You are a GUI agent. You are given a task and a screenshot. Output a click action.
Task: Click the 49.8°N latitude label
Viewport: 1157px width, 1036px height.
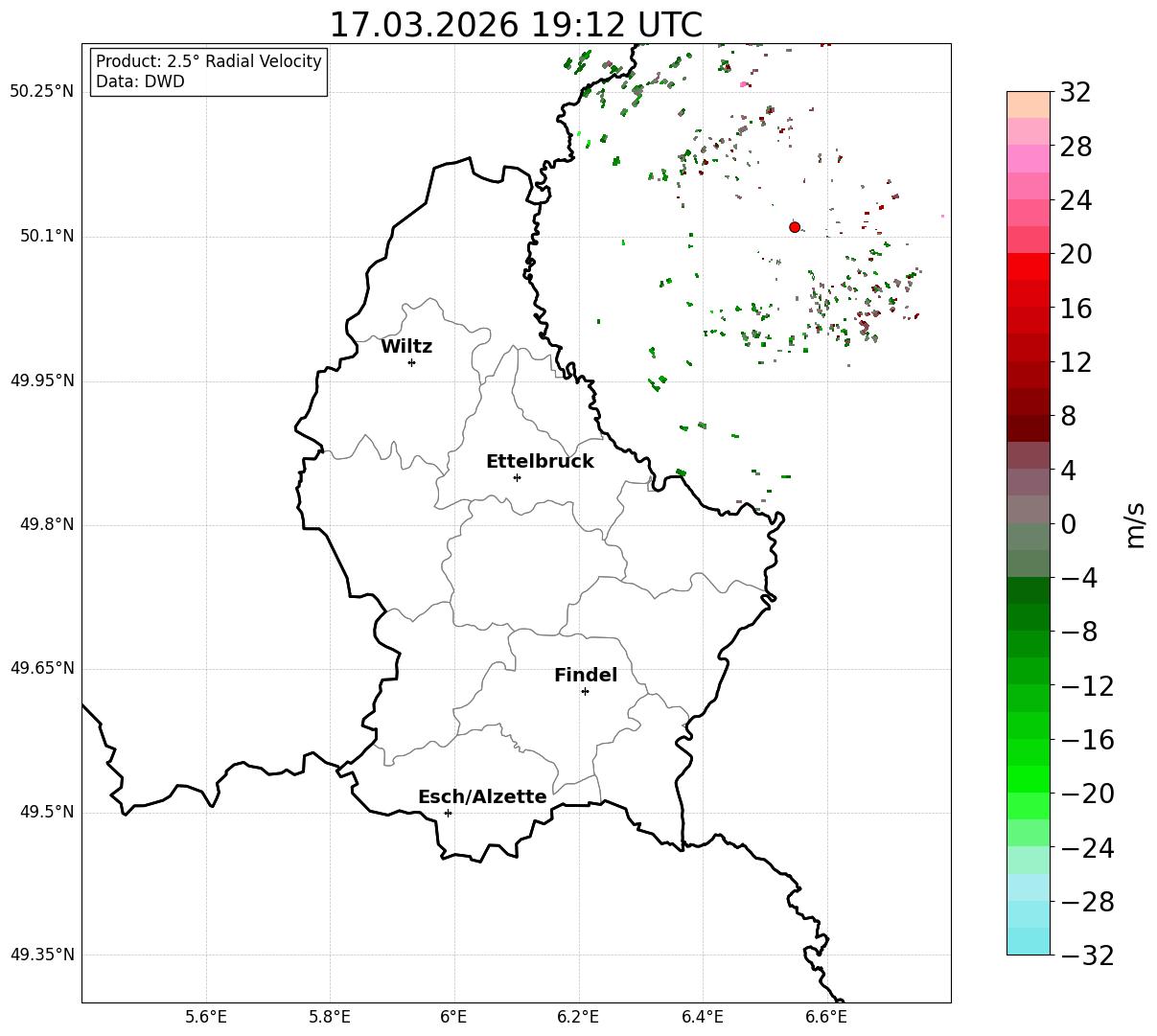(47, 525)
